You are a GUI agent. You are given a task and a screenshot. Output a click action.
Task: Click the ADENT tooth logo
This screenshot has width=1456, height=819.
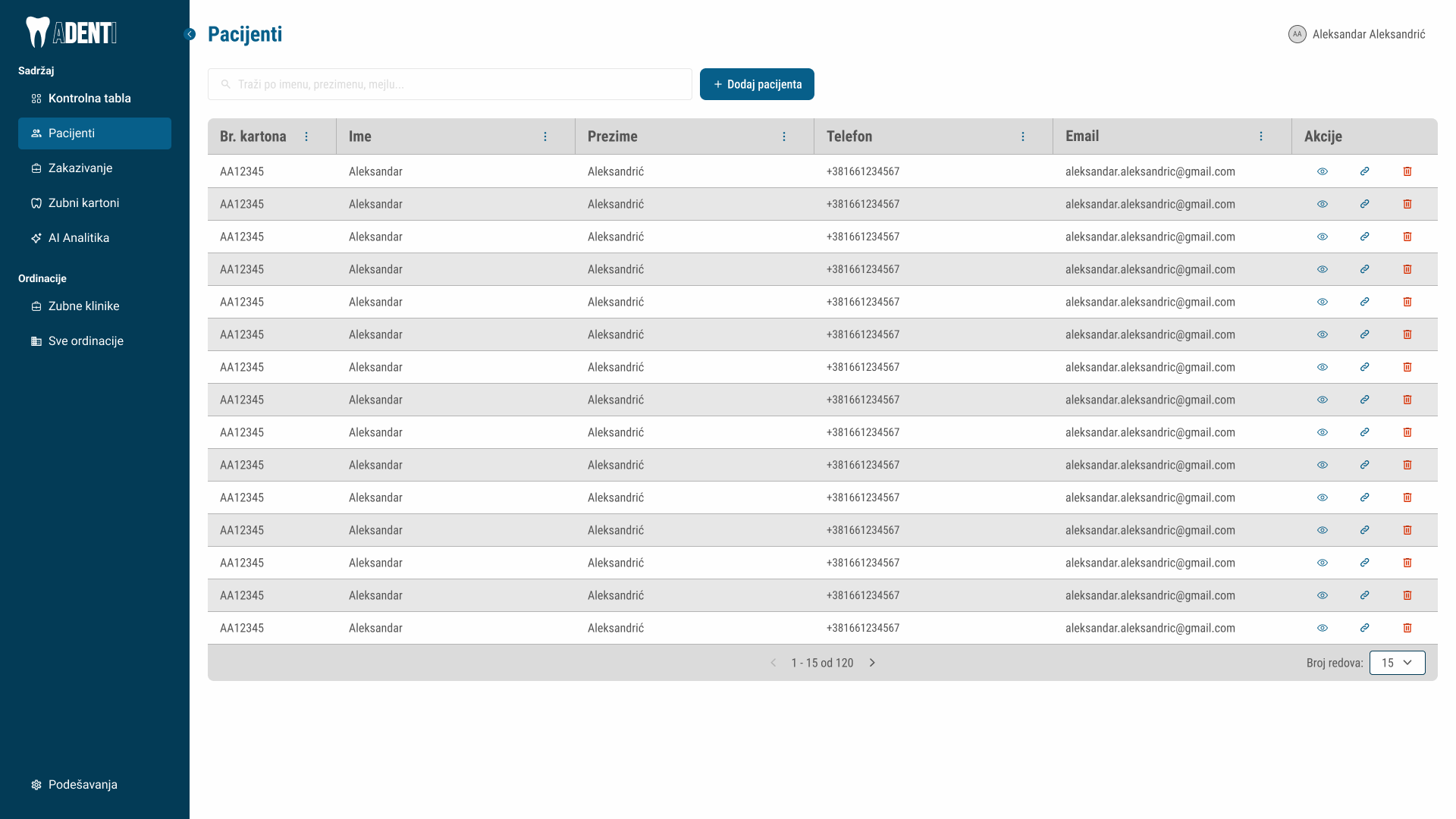(71, 33)
